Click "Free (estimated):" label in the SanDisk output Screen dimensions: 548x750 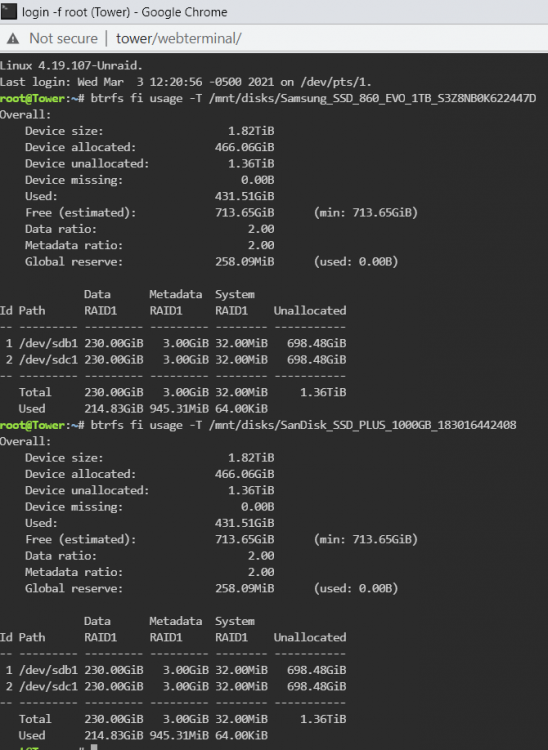pos(80,540)
